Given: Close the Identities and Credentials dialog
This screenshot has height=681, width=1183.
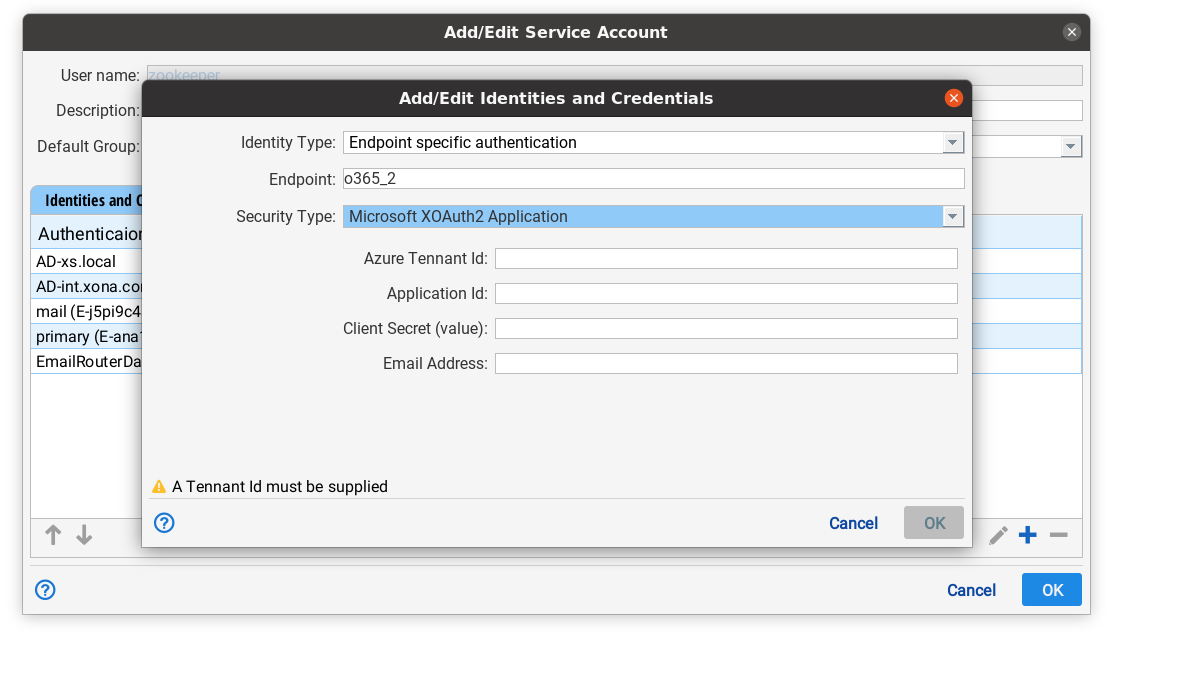Looking at the screenshot, I should (953, 98).
